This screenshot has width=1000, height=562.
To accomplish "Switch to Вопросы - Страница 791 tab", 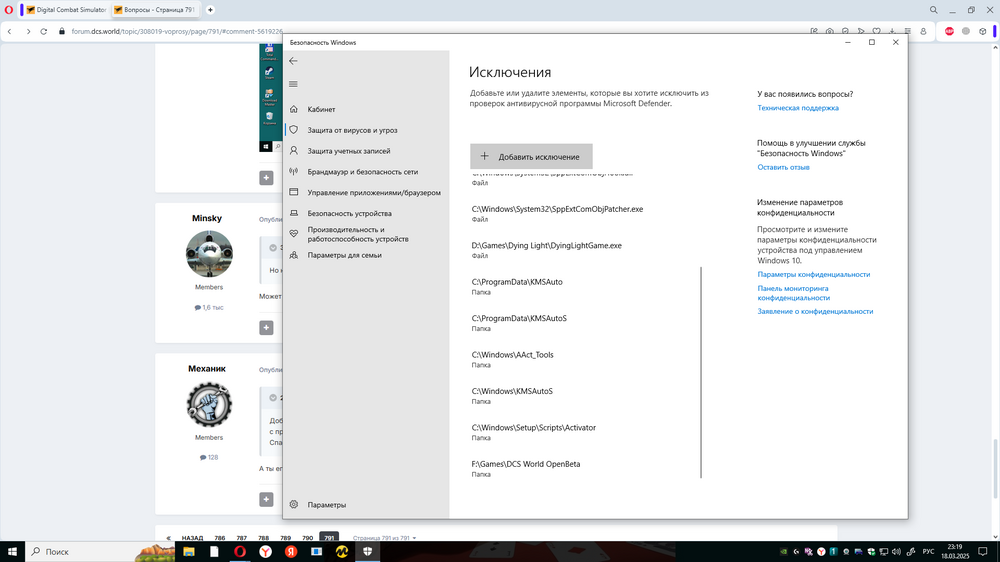I will point(155,10).
